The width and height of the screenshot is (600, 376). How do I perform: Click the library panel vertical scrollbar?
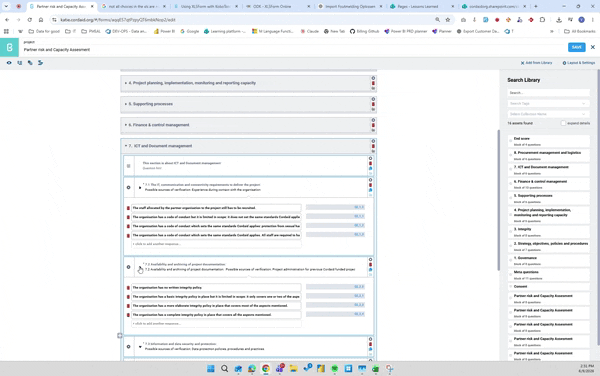tap(598, 208)
